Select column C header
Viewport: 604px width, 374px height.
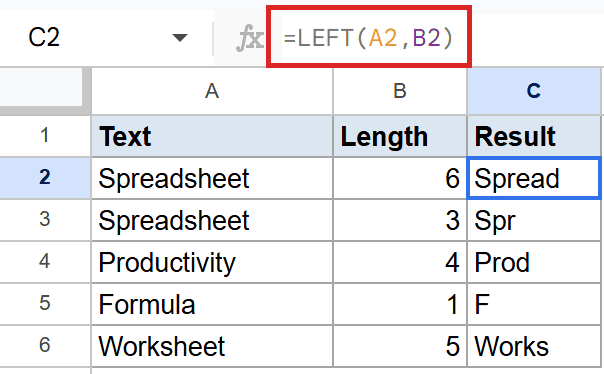534,91
